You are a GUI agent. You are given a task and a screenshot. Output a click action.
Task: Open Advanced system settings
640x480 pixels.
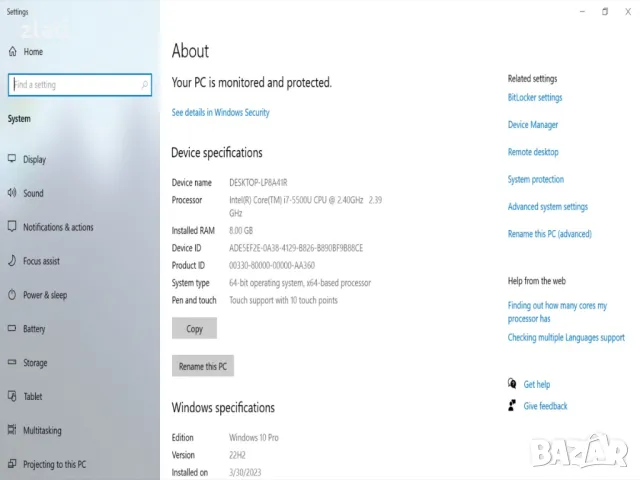[x=548, y=207]
